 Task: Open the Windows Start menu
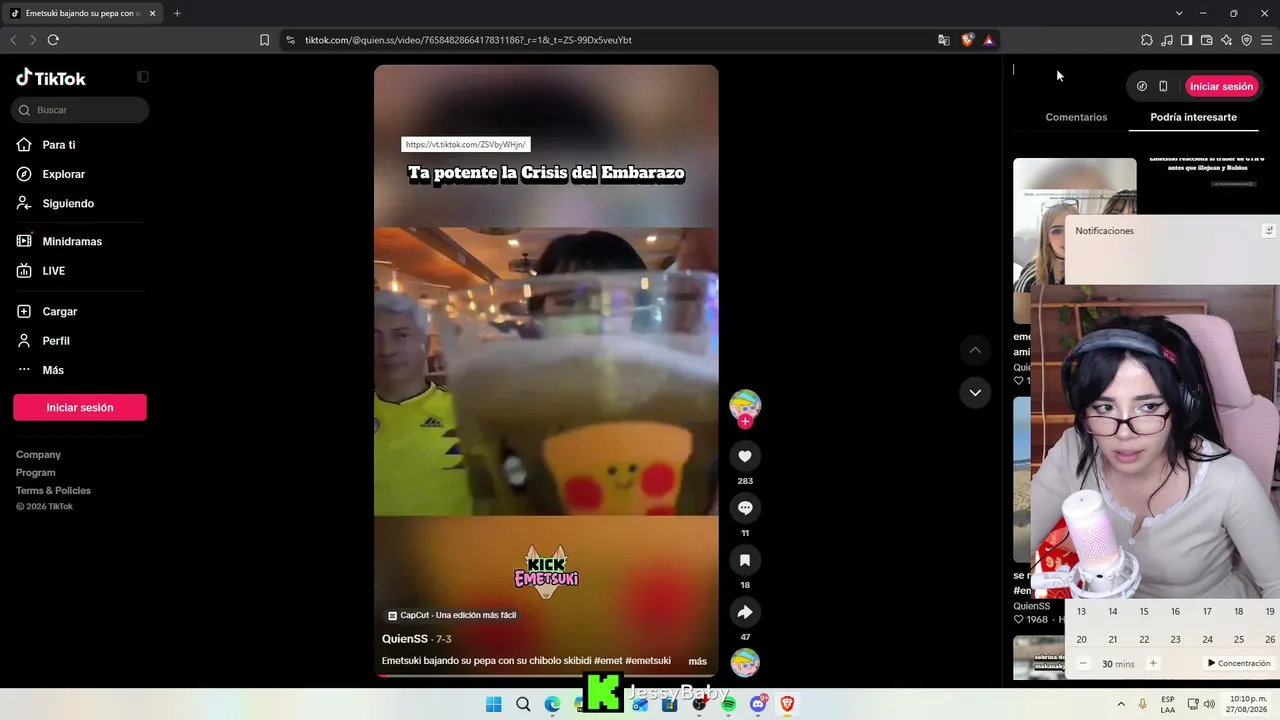(x=493, y=704)
